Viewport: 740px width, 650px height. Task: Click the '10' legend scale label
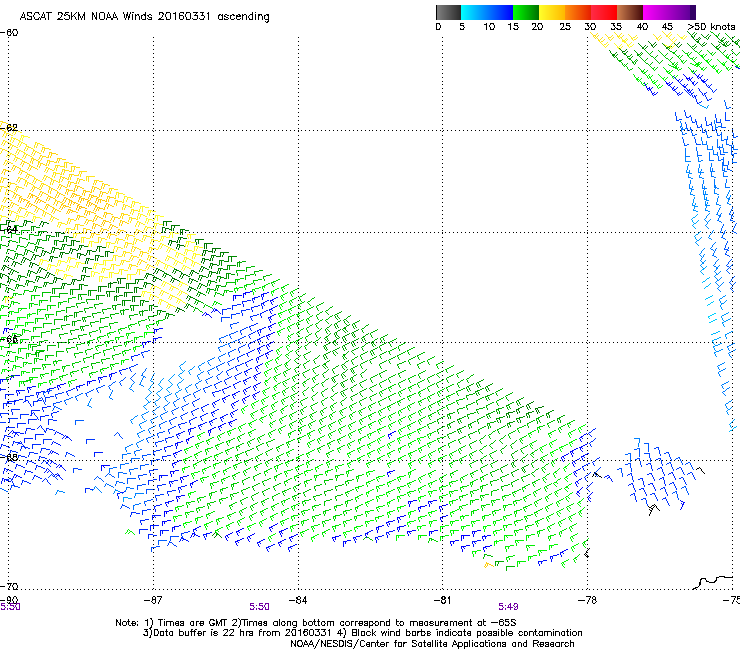click(489, 27)
